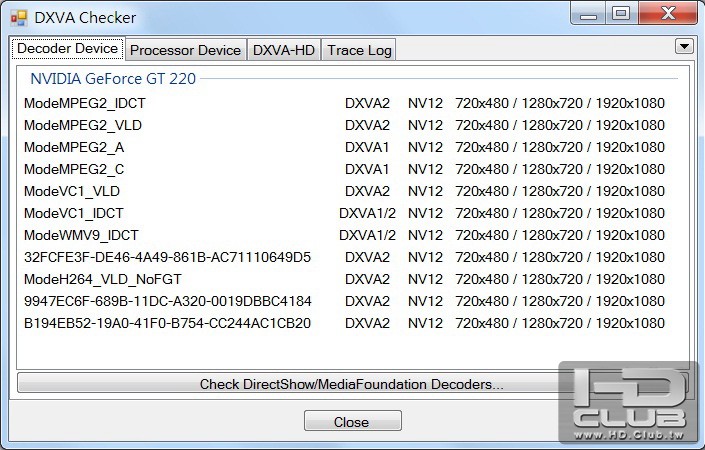Screen dimensions: 705x450
Task: Click DXVA1/2 value in the ModeWMV9_IDCT row
Action: coord(367,236)
